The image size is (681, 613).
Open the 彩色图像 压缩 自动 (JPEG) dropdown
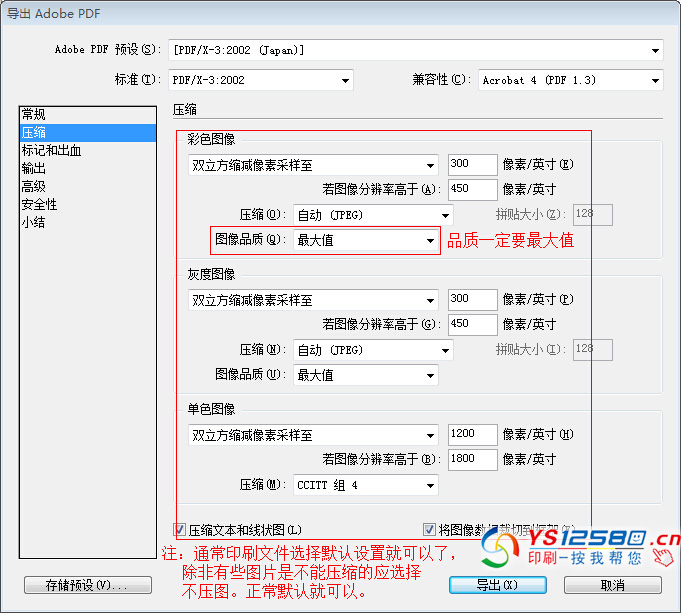click(373, 215)
